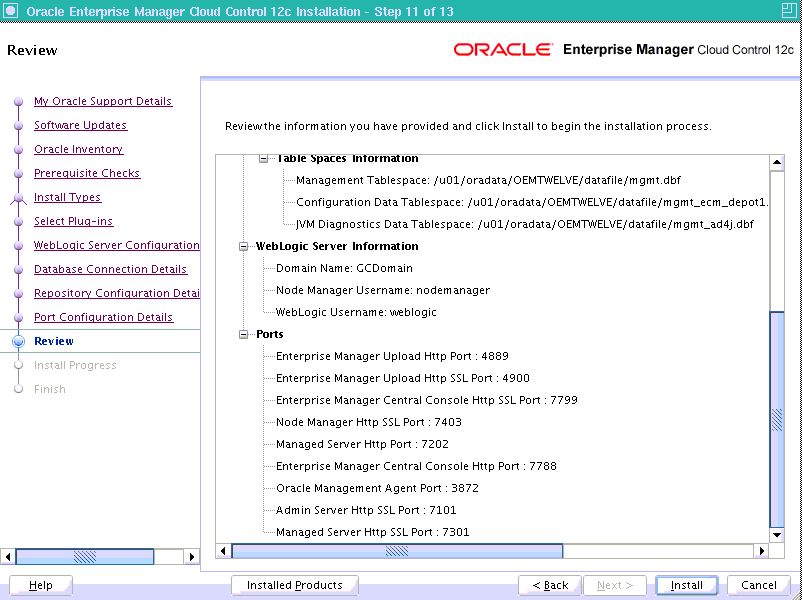Go to the Software Updates step

80,125
